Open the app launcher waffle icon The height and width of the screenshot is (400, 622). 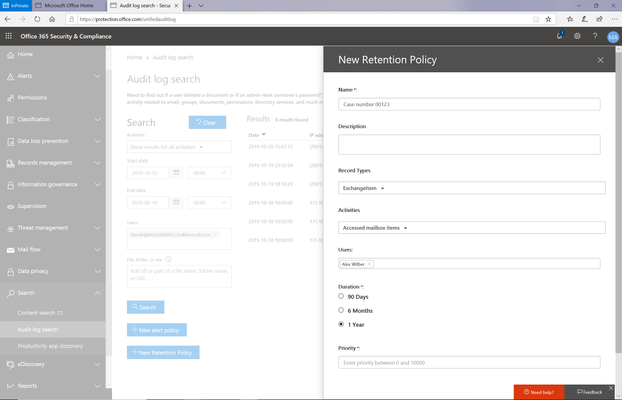coord(8,36)
